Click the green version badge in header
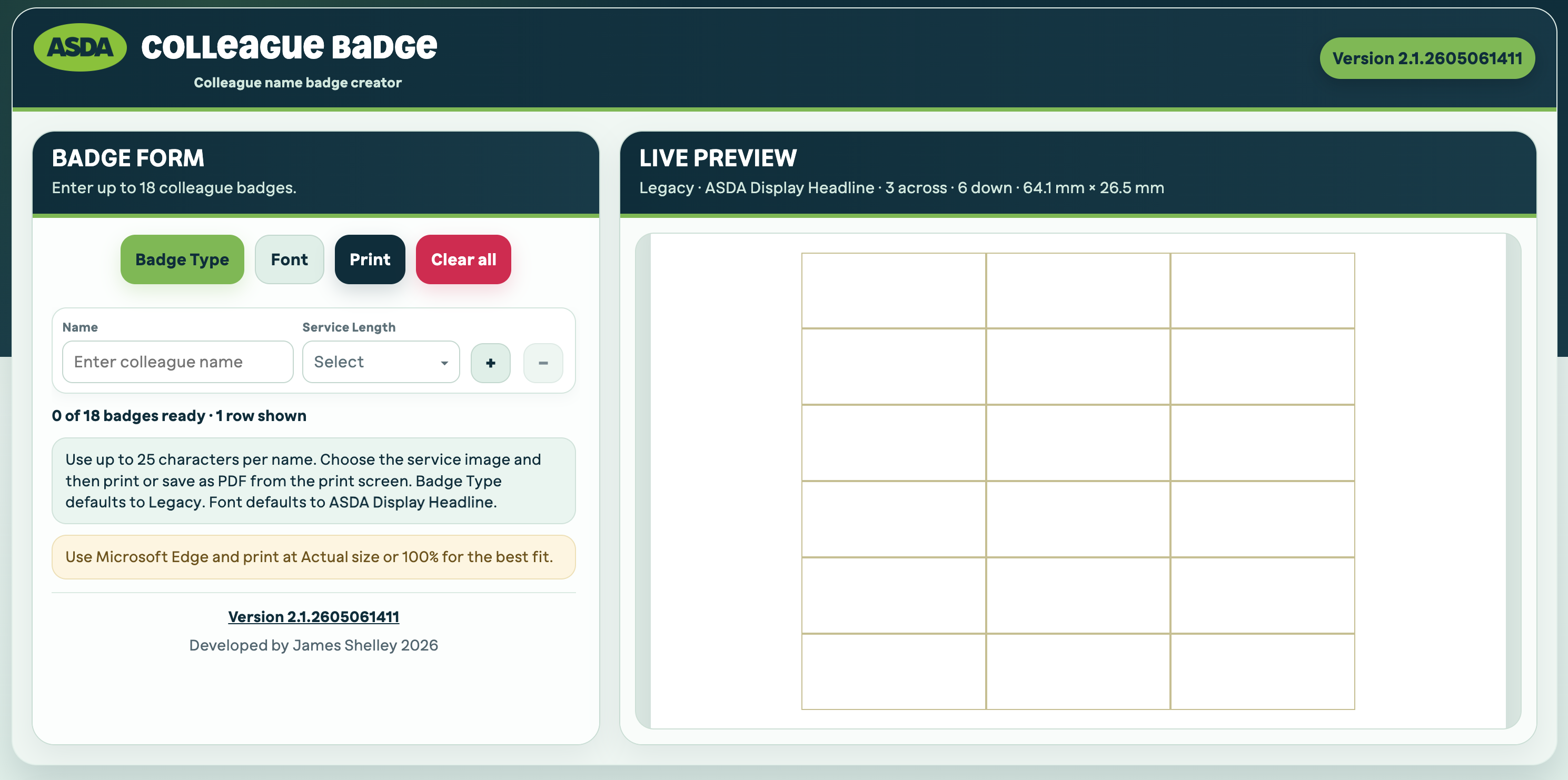Screen dimensions: 1568x780 pos(1427,58)
